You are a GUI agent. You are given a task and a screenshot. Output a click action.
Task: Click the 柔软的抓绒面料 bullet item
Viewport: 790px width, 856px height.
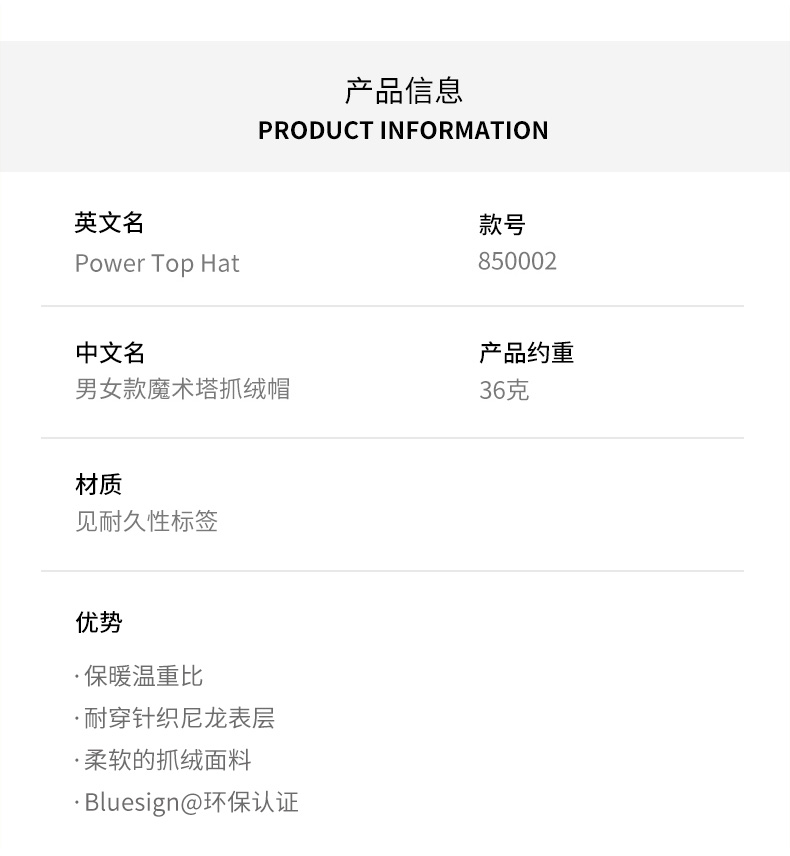(167, 761)
